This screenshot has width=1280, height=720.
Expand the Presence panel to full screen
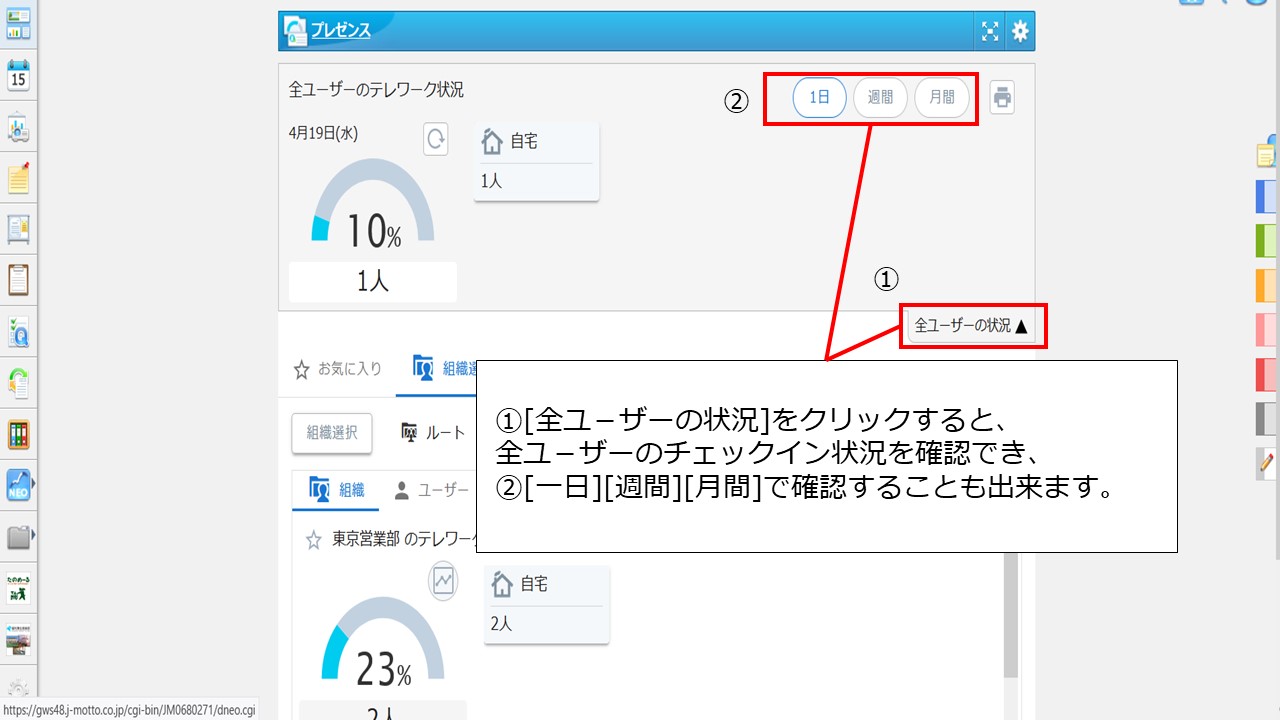(990, 31)
